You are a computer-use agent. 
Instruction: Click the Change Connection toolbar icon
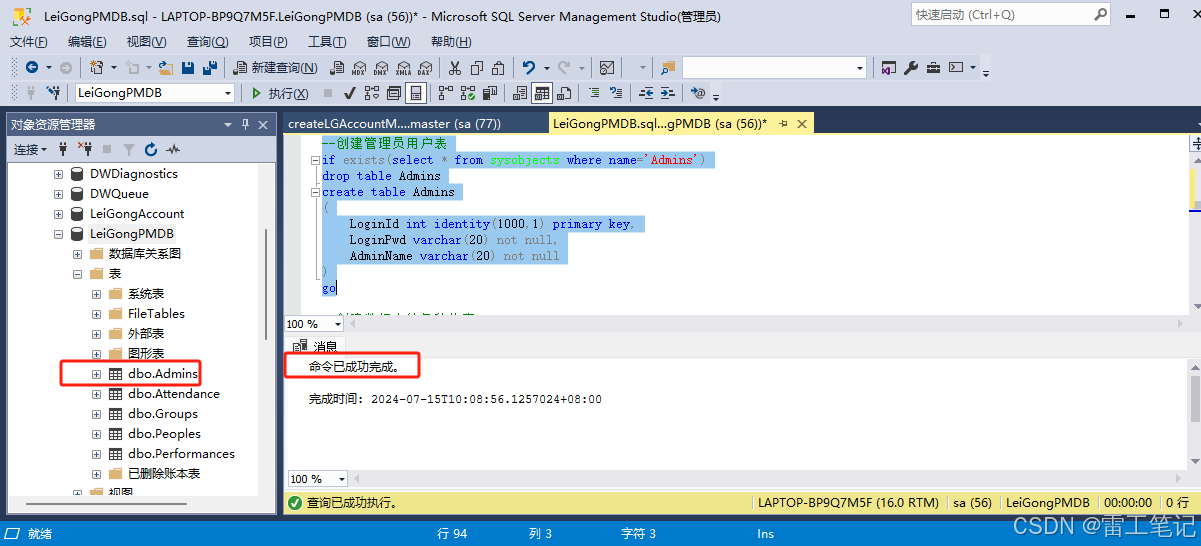52,93
